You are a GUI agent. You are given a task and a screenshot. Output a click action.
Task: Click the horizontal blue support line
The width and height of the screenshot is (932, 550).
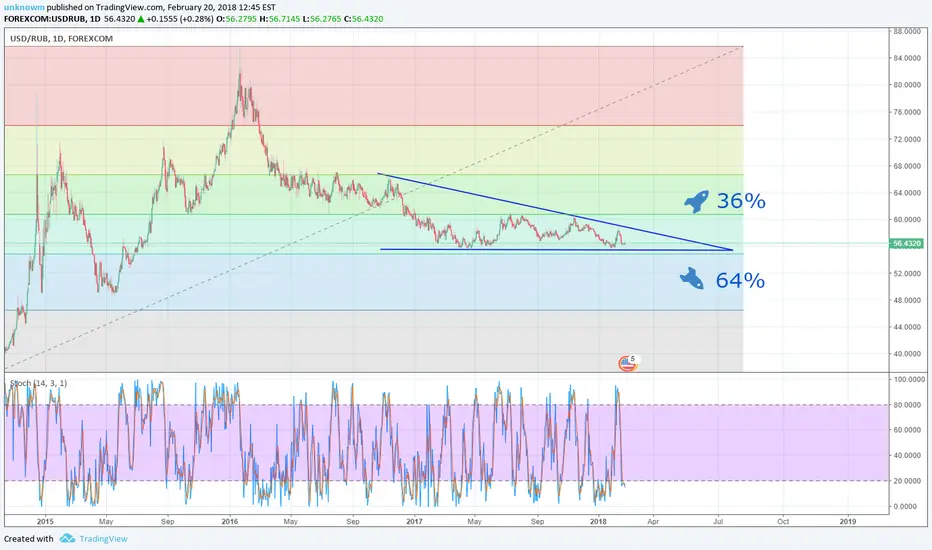pos(556,250)
